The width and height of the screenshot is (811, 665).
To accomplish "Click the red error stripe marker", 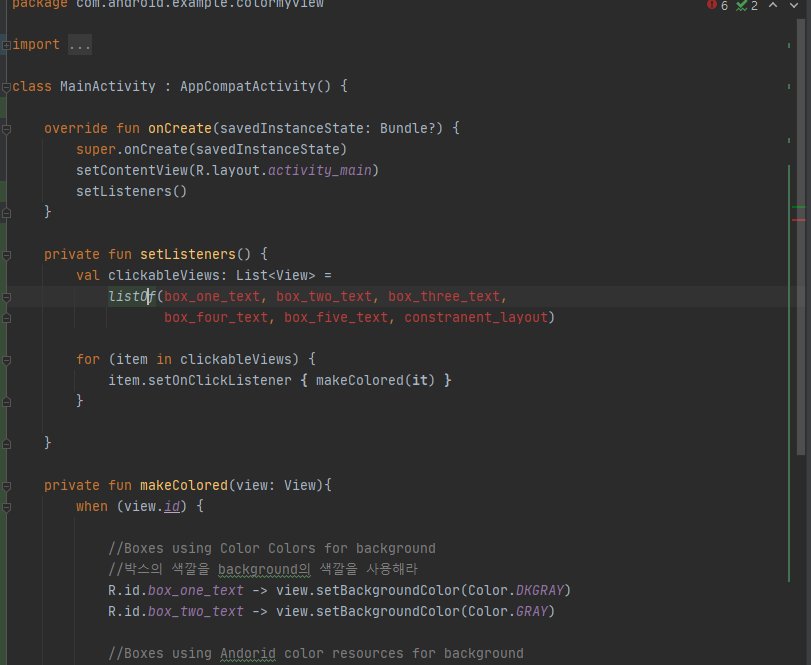I will [x=799, y=220].
